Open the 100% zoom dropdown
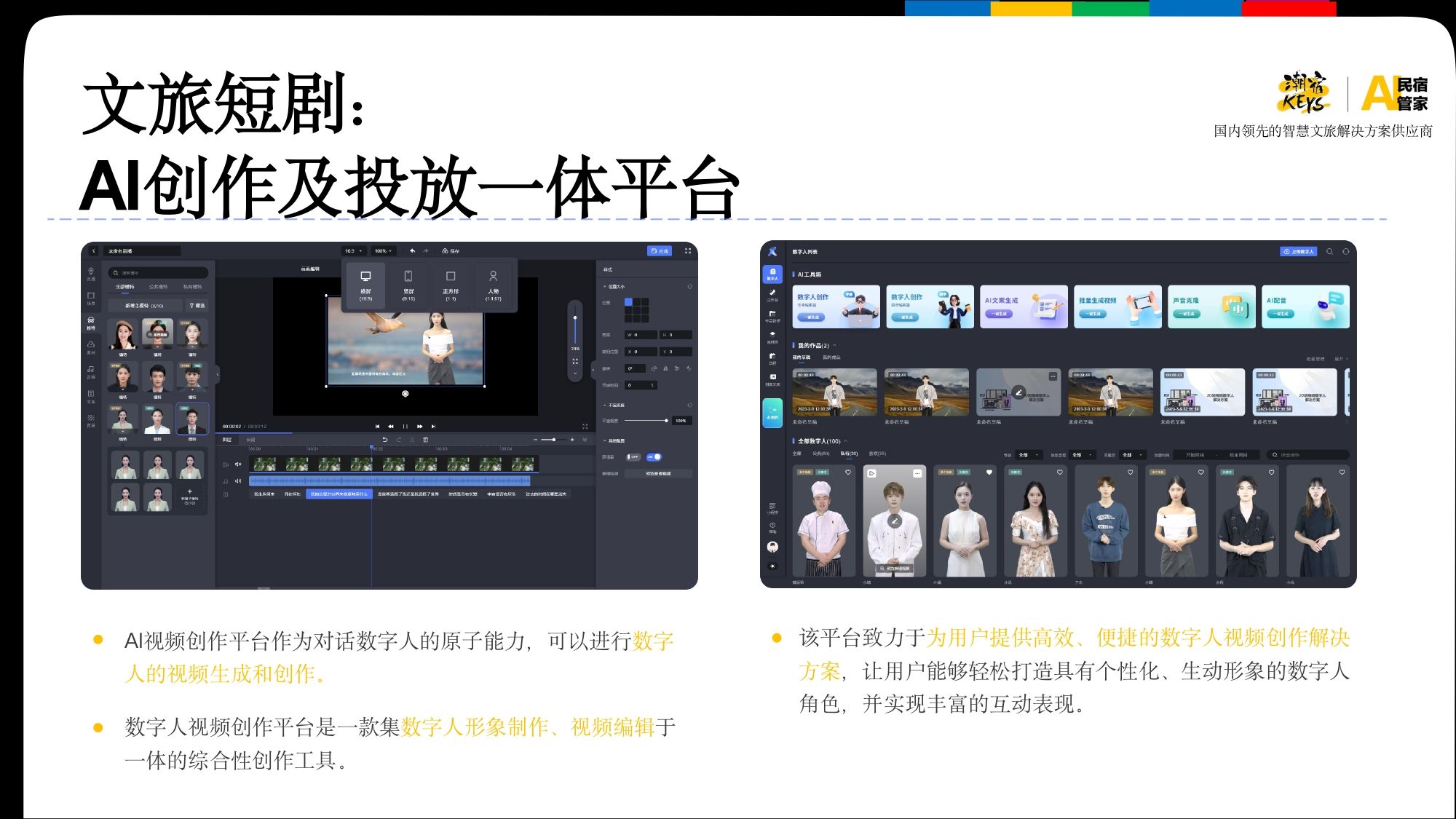 coord(383,250)
